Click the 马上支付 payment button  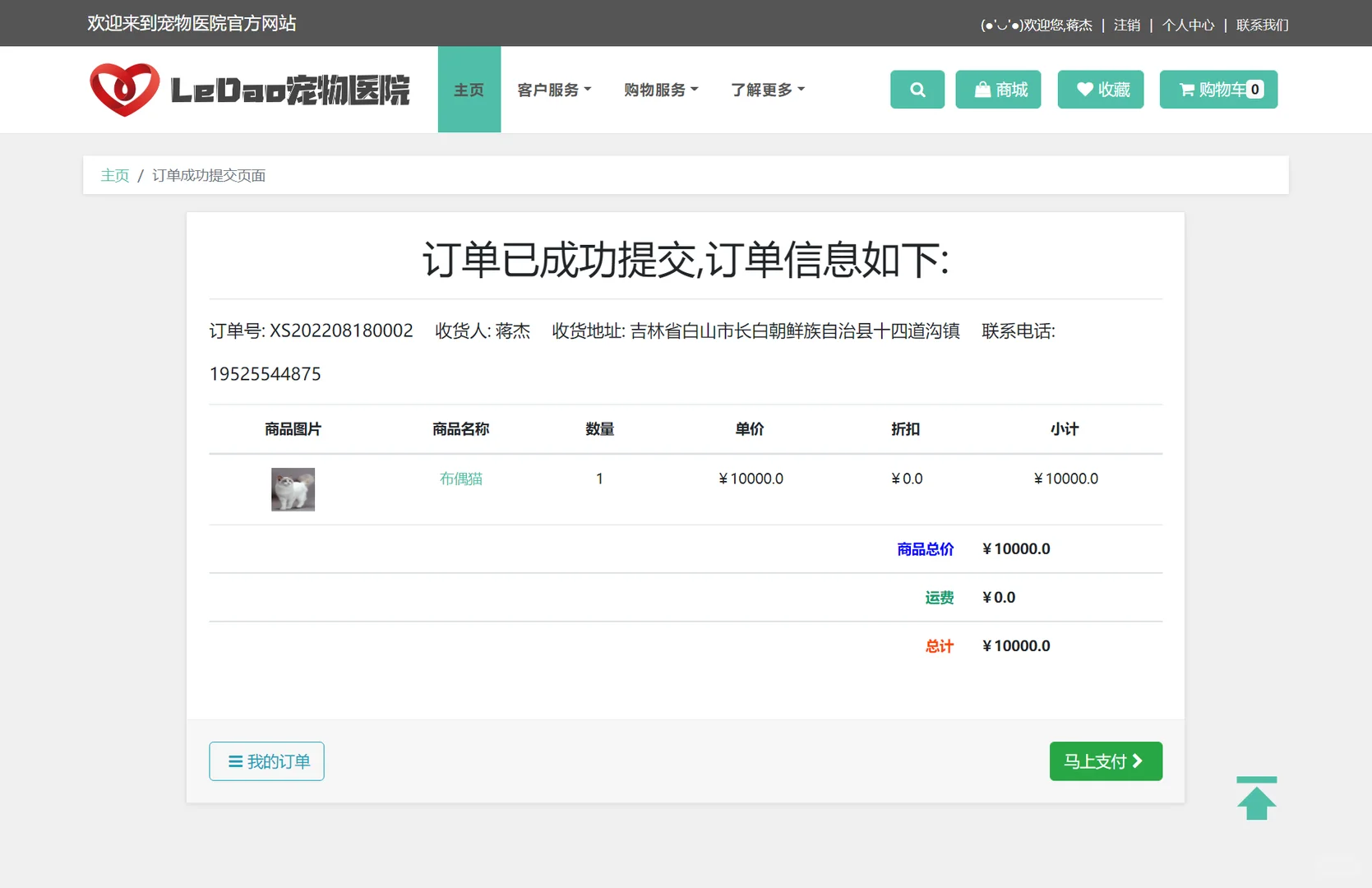[x=1105, y=761]
